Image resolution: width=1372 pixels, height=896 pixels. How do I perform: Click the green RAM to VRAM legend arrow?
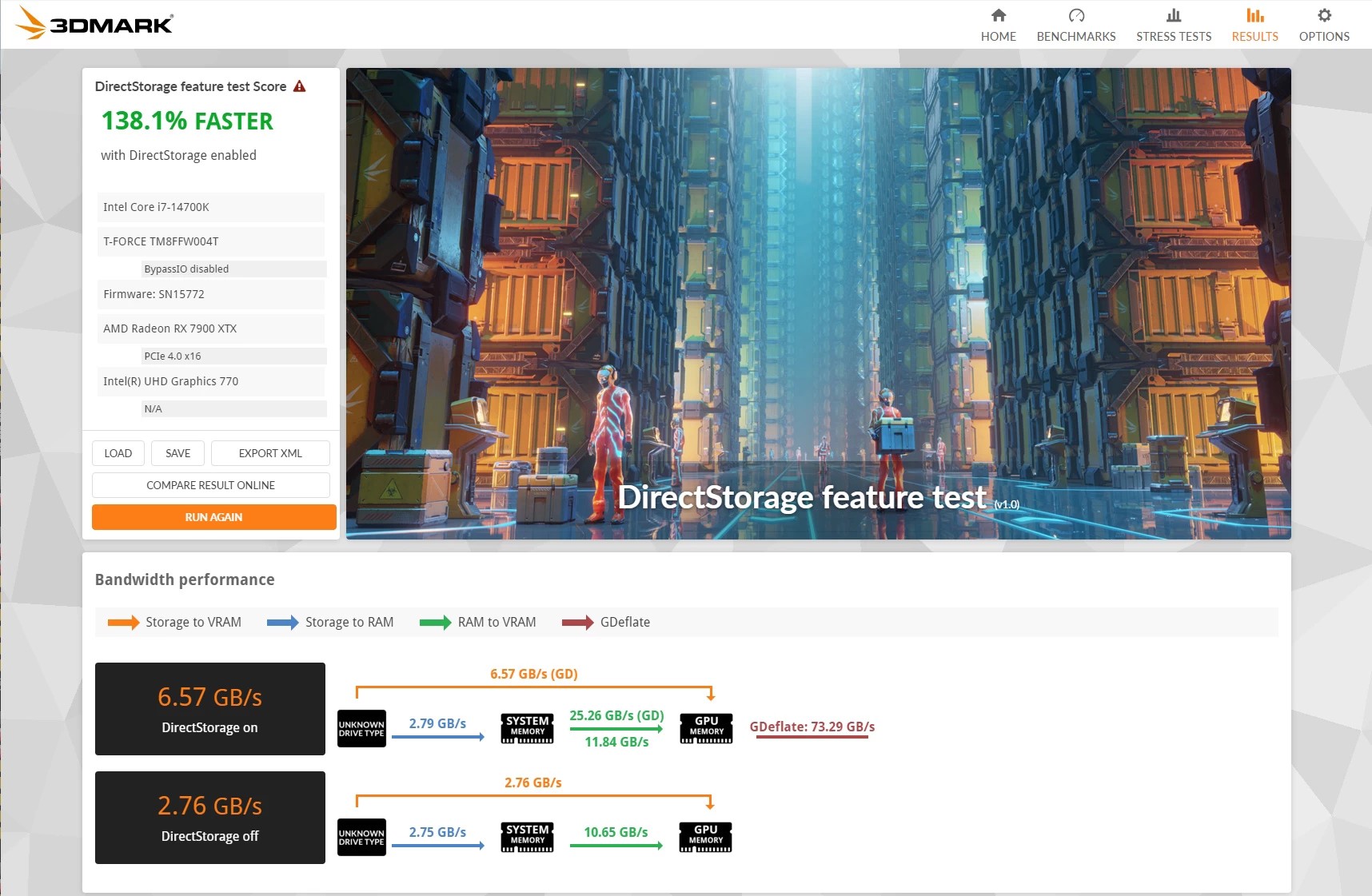click(435, 623)
